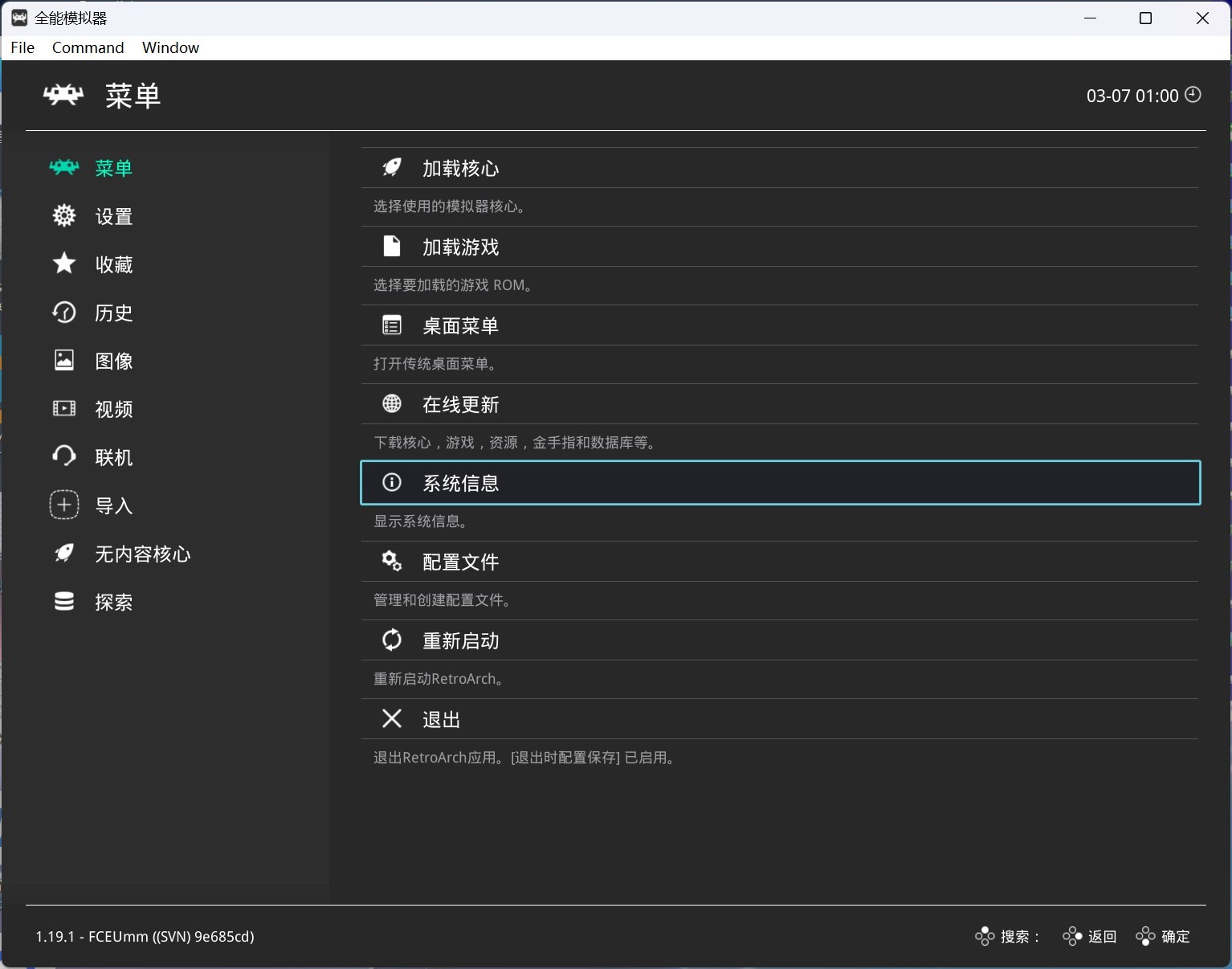The width and height of the screenshot is (1232, 969).
Task: Click the star icon for 收藏
Action: click(x=64, y=264)
